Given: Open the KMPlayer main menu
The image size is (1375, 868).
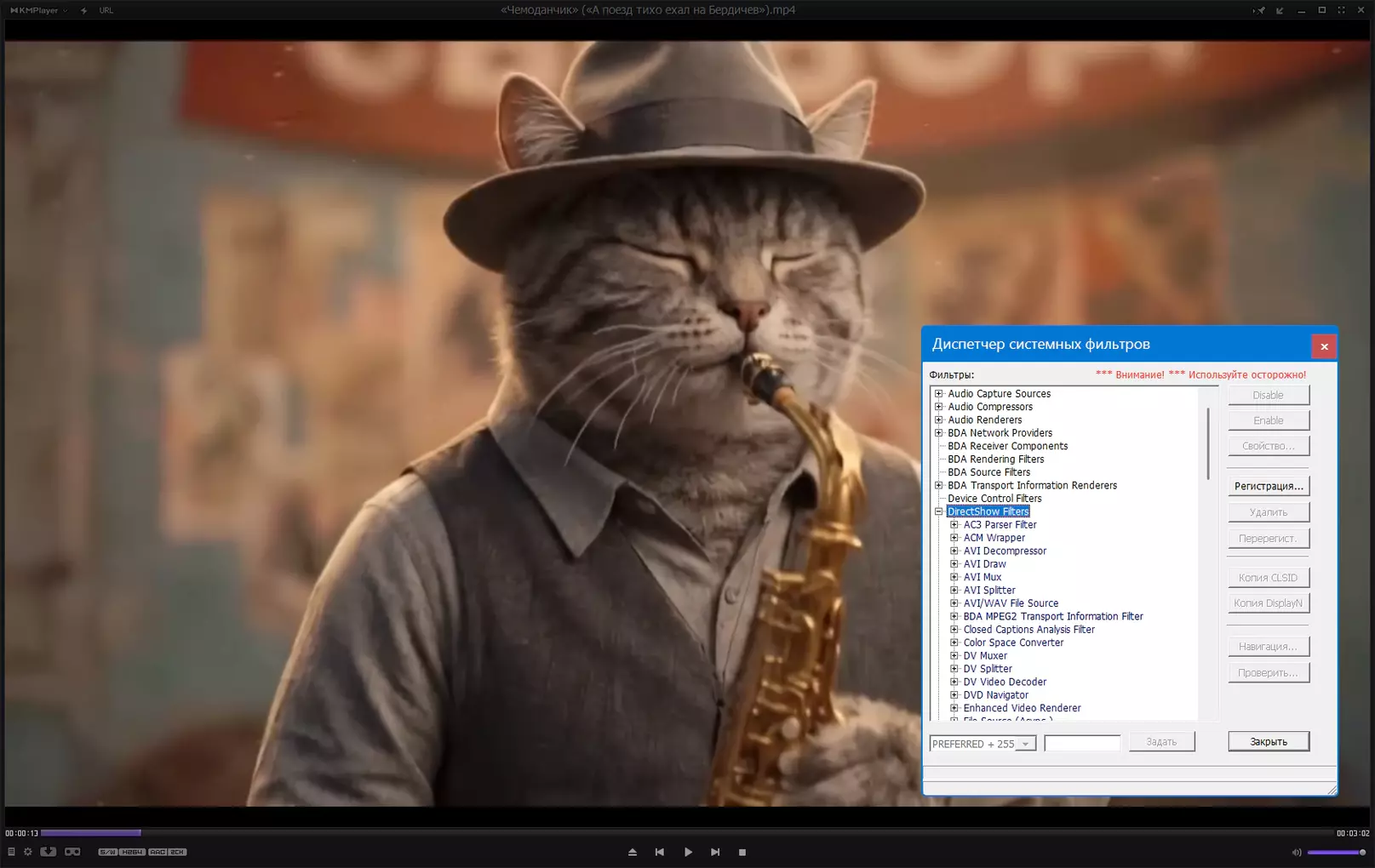Looking at the screenshot, I should (x=38, y=10).
